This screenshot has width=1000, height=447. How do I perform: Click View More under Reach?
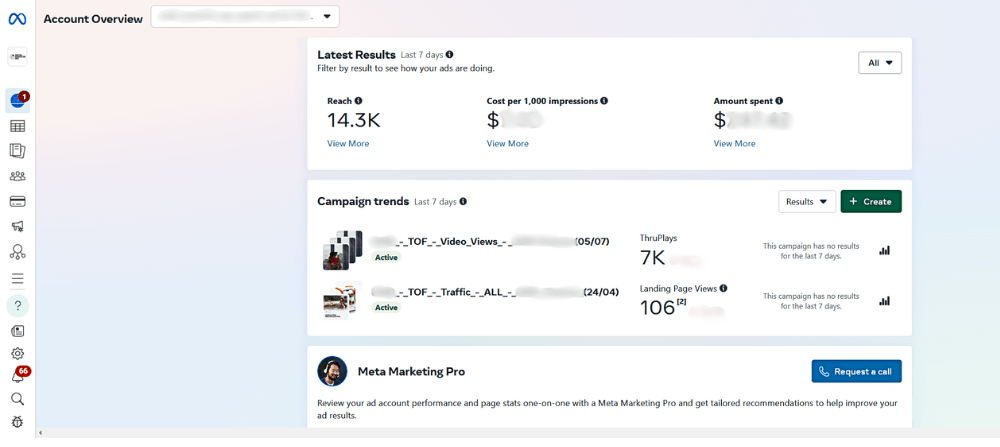pyautogui.click(x=348, y=143)
